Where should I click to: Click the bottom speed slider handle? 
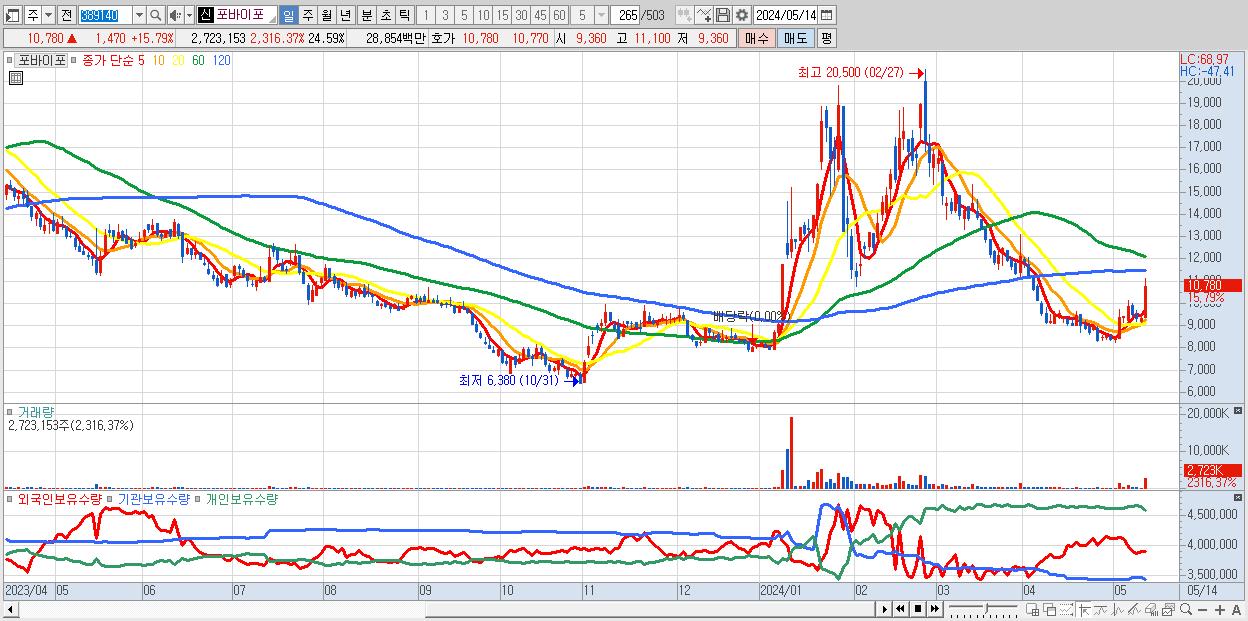click(x=987, y=608)
